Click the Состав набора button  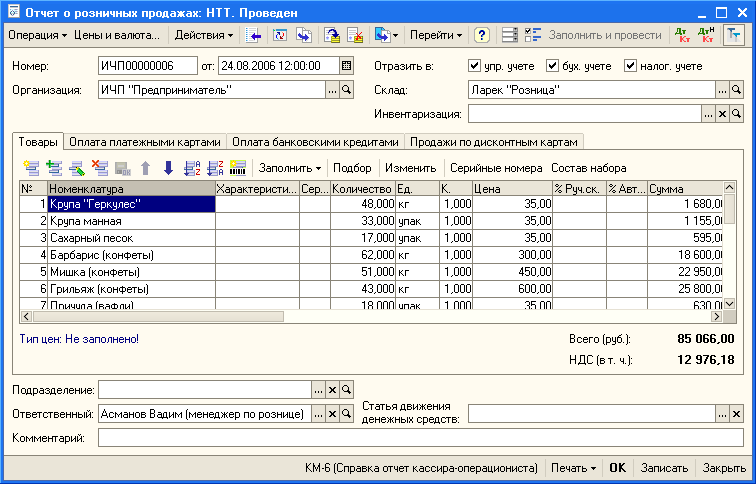[x=589, y=168]
